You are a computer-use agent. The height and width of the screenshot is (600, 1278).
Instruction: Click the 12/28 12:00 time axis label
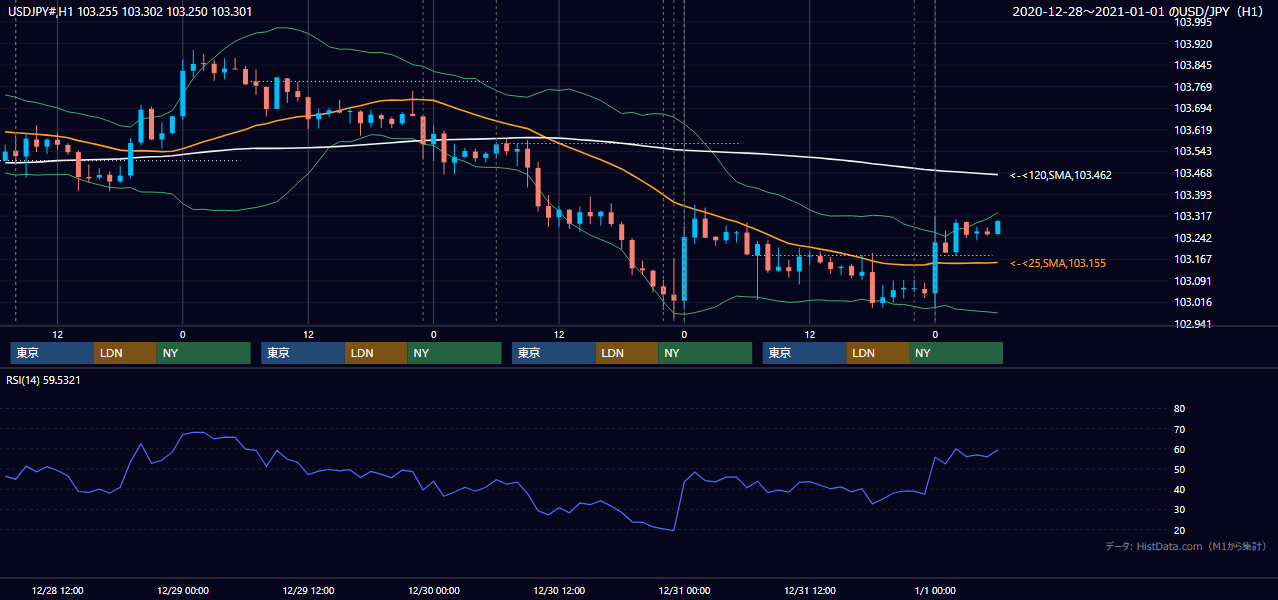coord(57,590)
